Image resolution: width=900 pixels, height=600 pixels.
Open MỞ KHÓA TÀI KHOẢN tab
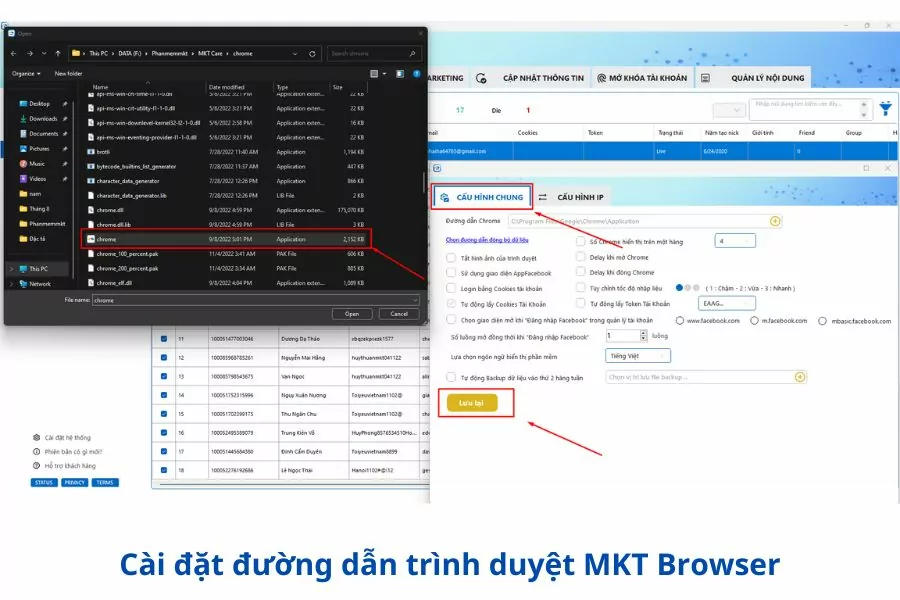(642, 78)
